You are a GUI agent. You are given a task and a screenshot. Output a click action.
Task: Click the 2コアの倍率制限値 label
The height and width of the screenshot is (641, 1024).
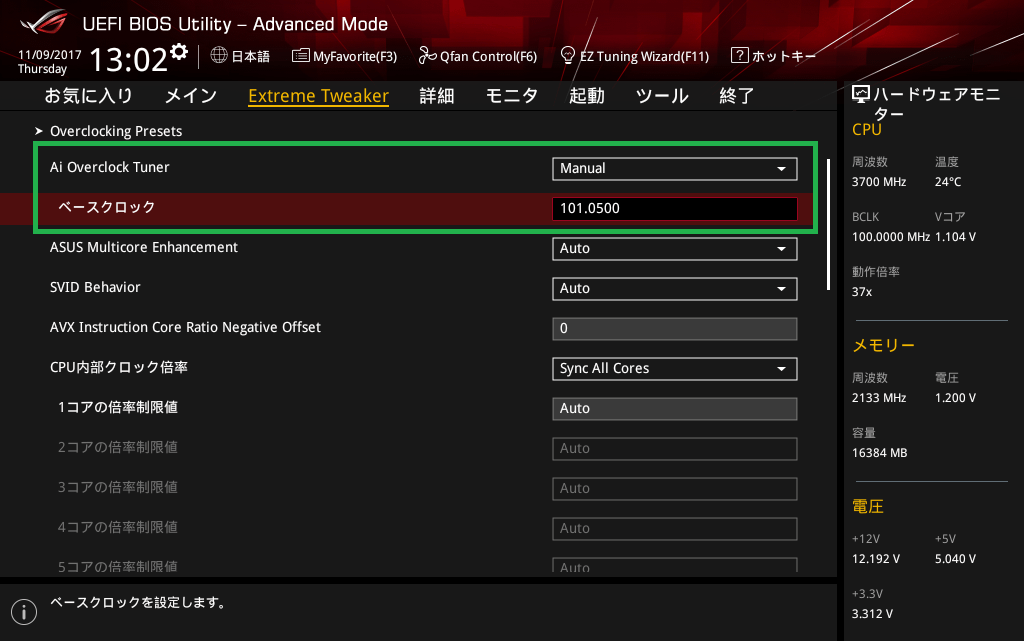point(118,447)
